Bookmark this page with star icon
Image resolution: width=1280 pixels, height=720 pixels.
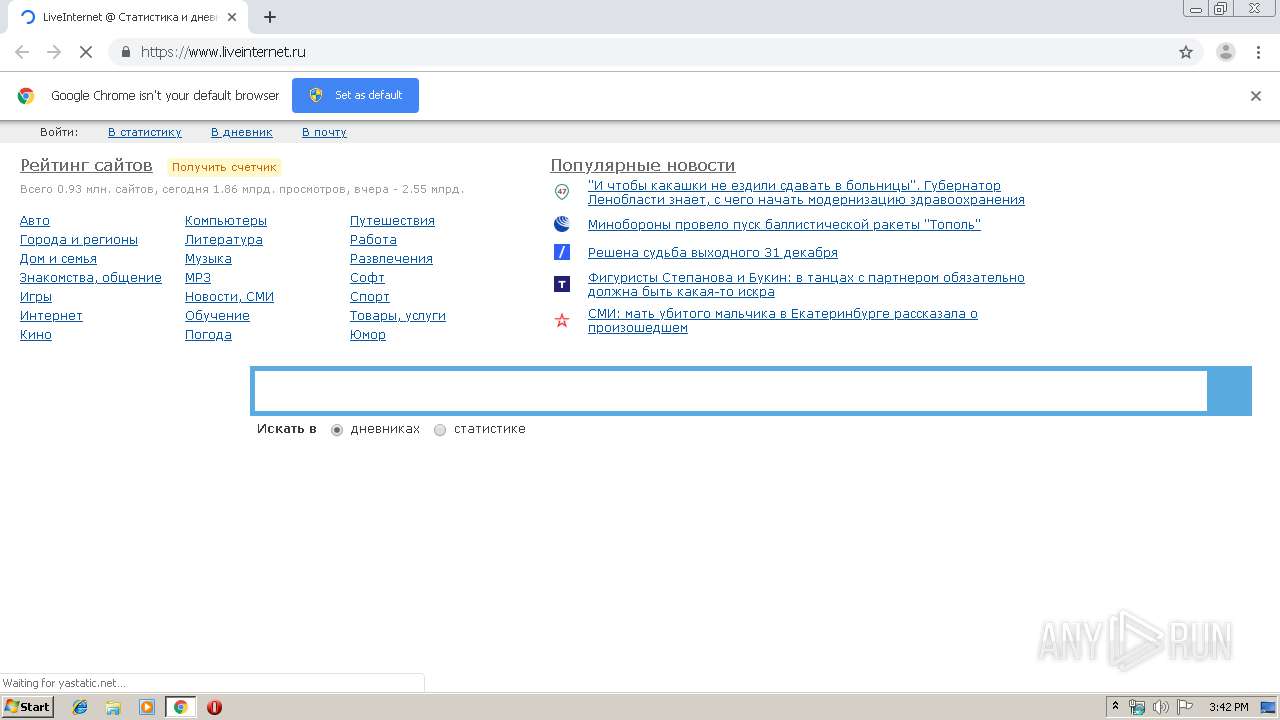coord(1186,52)
